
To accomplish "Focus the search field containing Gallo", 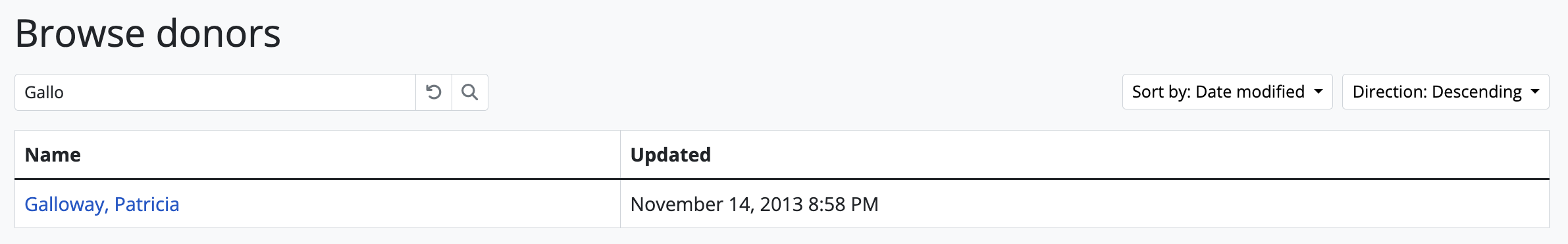I will click(215, 92).
